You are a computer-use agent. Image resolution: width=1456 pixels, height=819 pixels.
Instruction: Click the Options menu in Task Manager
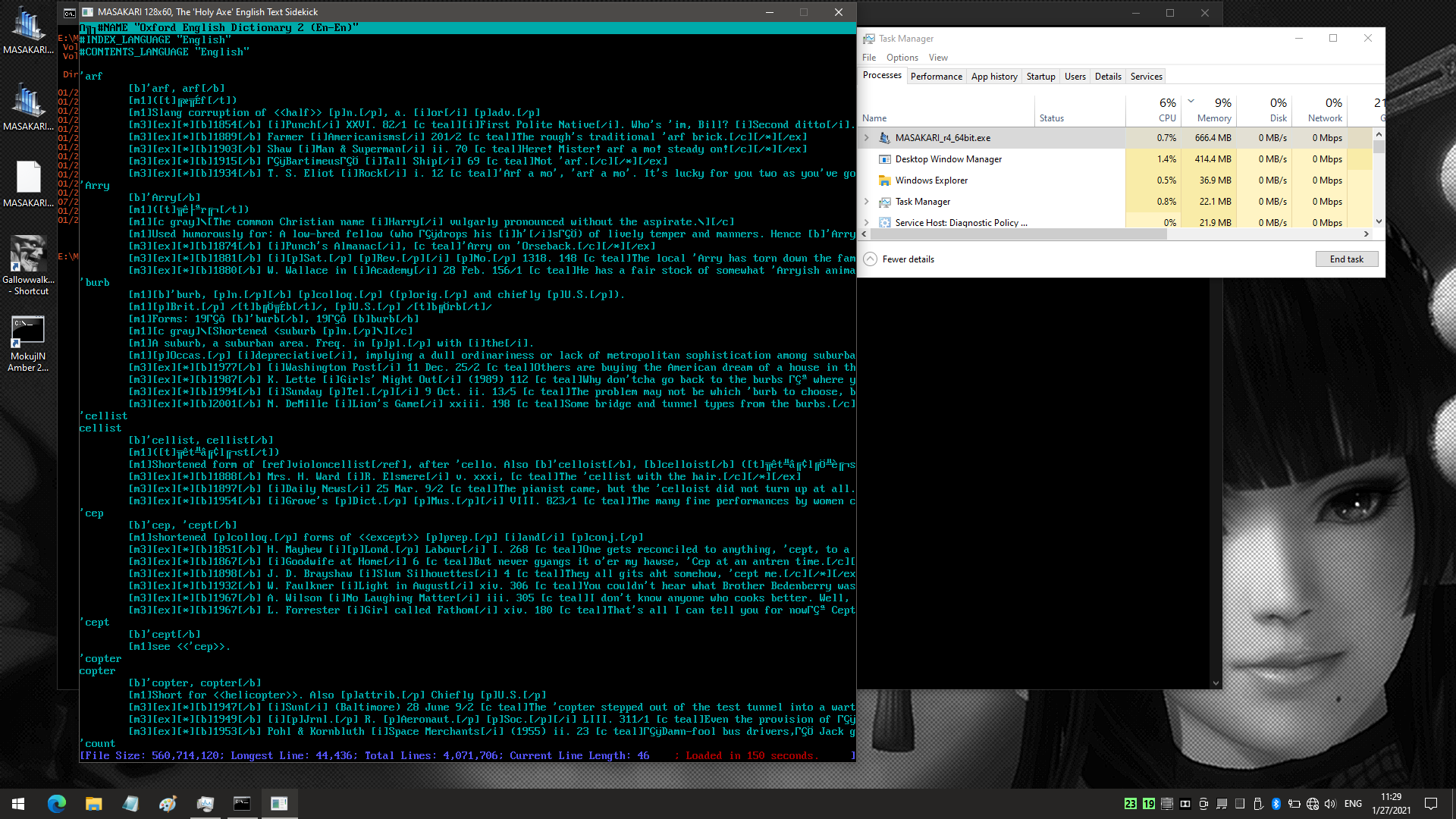click(901, 56)
